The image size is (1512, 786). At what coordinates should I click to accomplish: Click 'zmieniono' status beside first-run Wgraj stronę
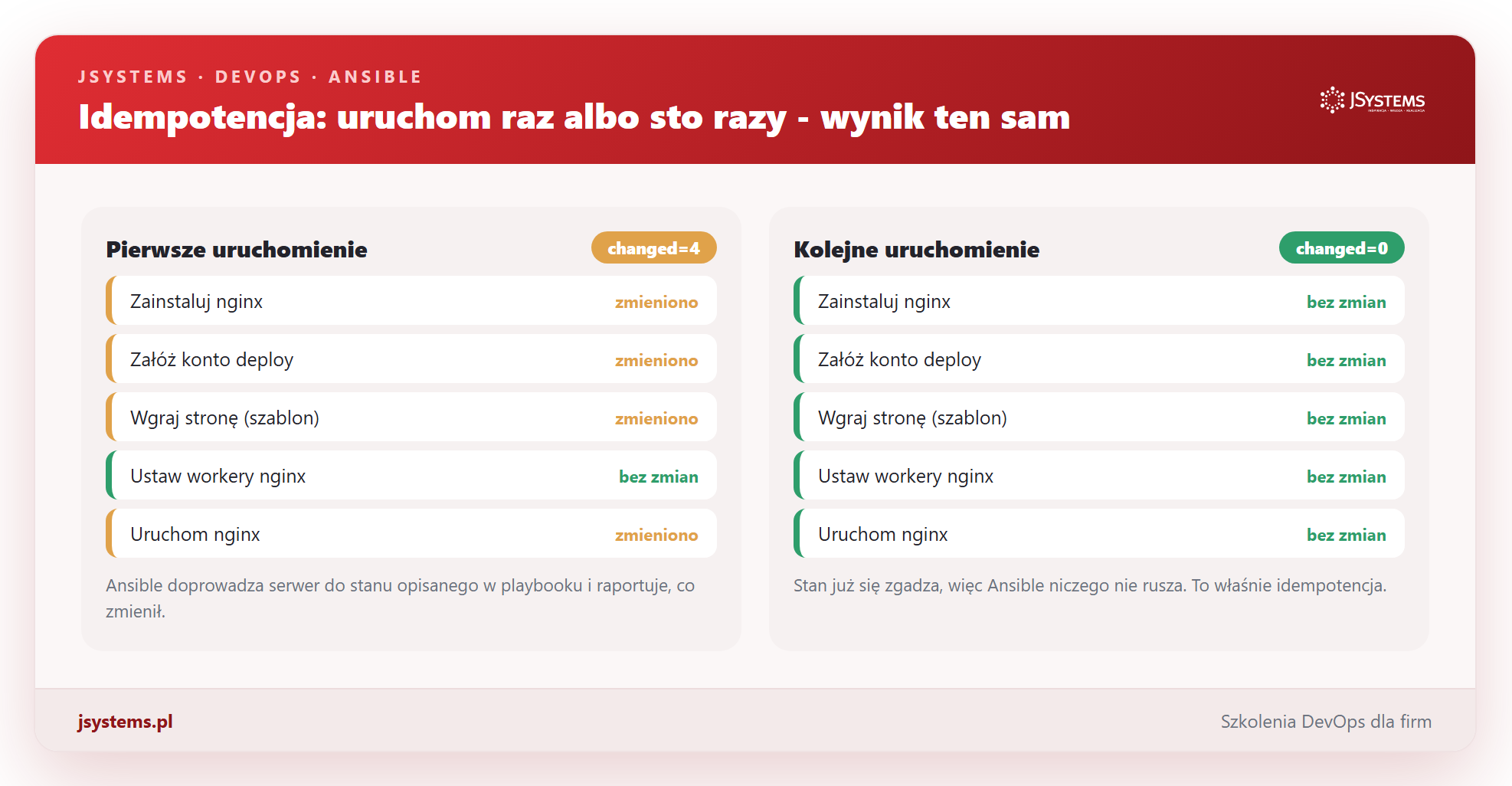point(656,419)
